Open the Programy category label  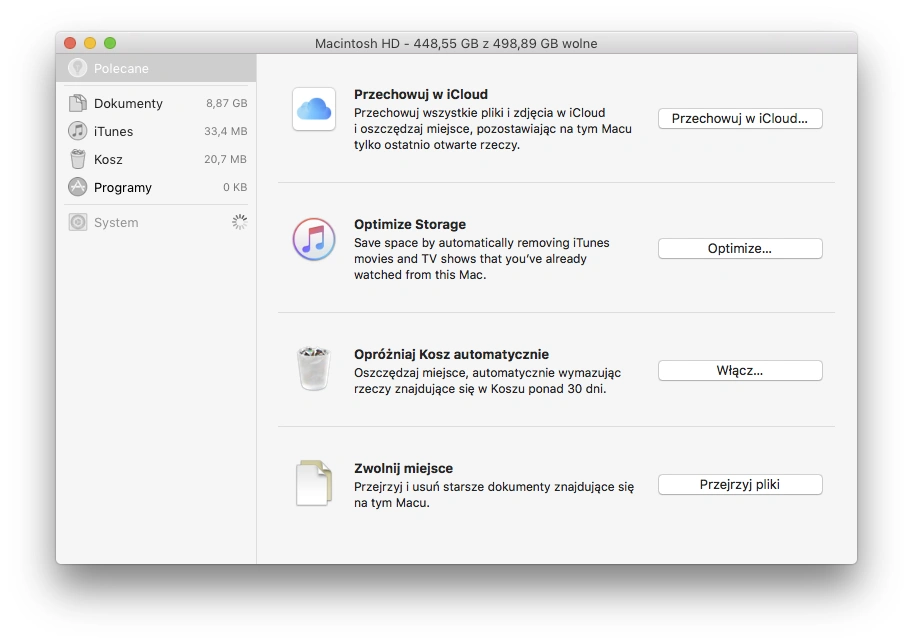(123, 187)
